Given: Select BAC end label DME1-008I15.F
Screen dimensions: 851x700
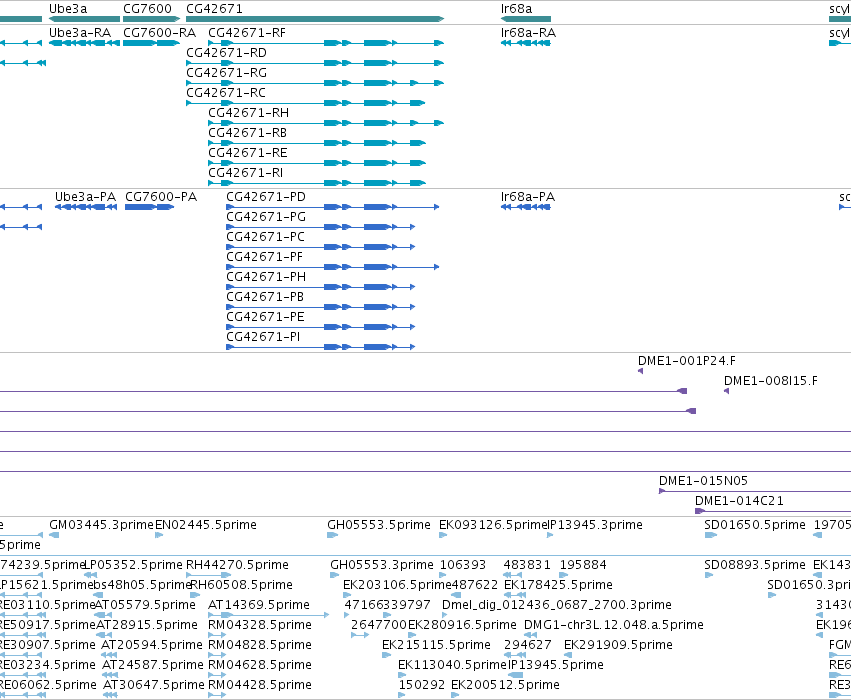Looking at the screenshot, I should click(771, 381).
